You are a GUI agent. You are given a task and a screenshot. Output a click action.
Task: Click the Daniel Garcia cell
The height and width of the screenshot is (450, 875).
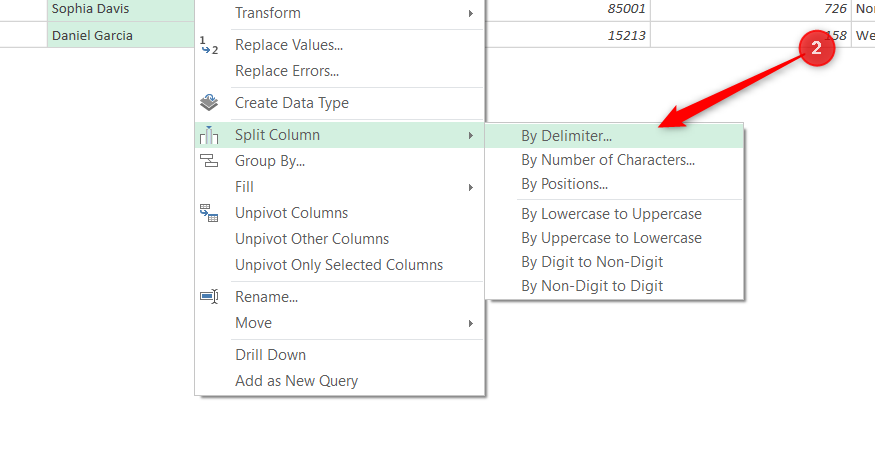pyautogui.click(x=121, y=35)
